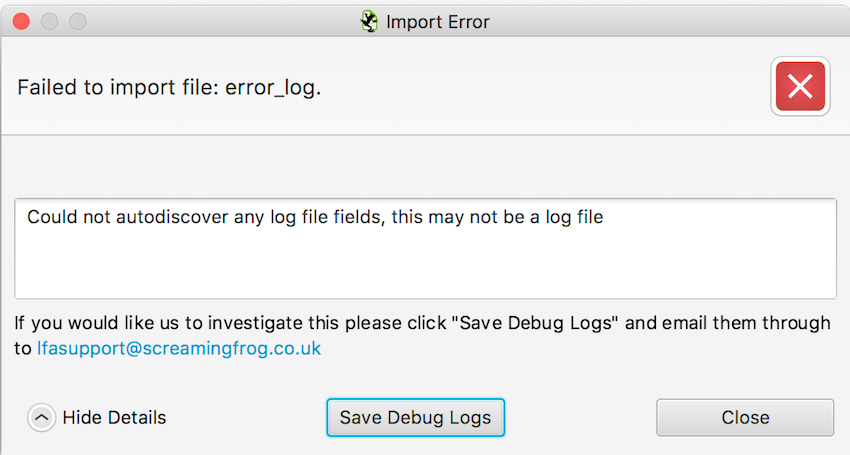Click the circular chevron beside Hide Details
The image size is (850, 455).
tap(41, 418)
